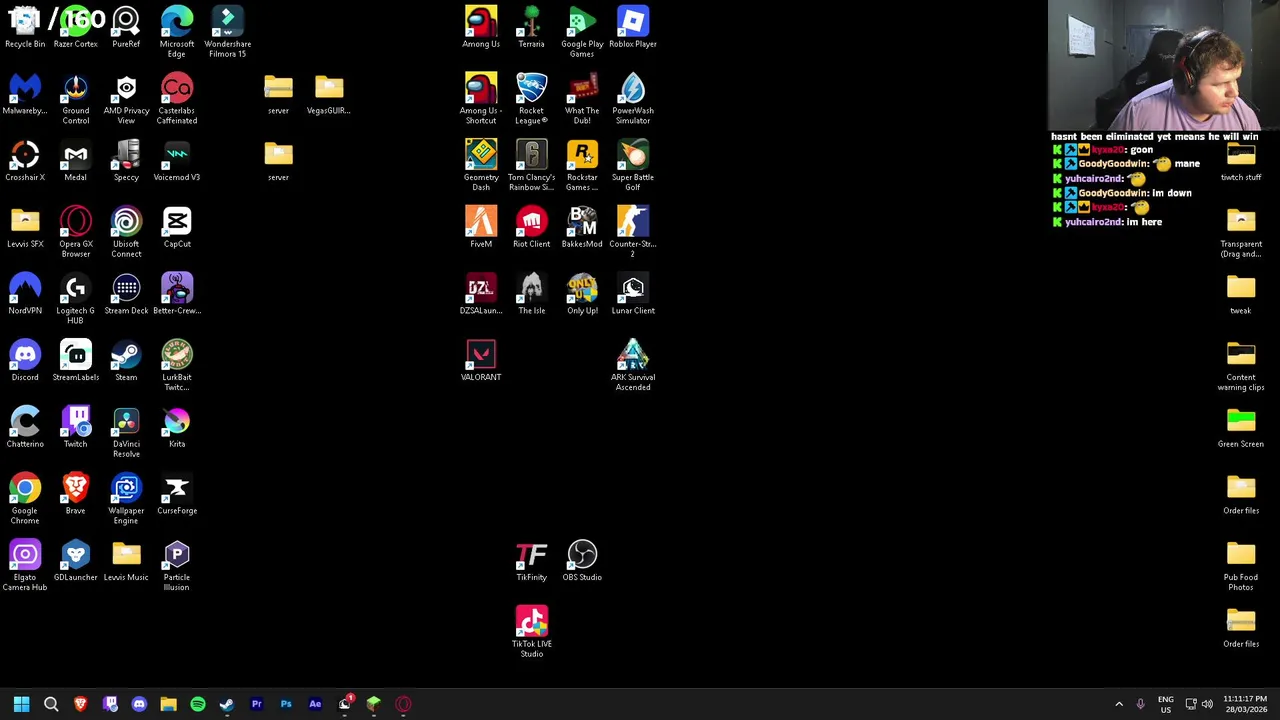1280x720 pixels.
Task: Select the Better-Crew desktop icon
Action: pyautogui.click(x=177, y=295)
